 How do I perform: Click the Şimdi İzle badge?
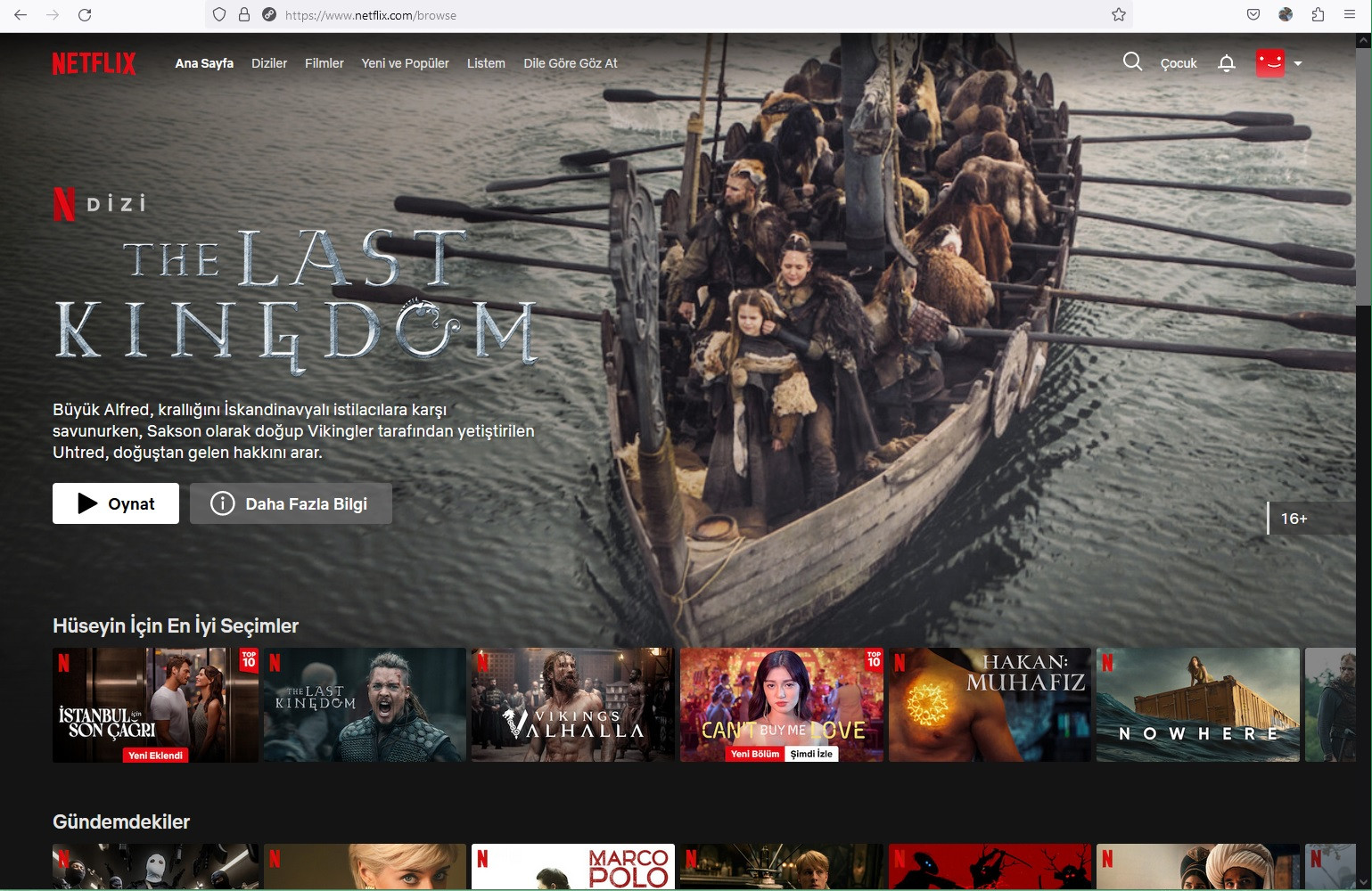[x=811, y=754]
